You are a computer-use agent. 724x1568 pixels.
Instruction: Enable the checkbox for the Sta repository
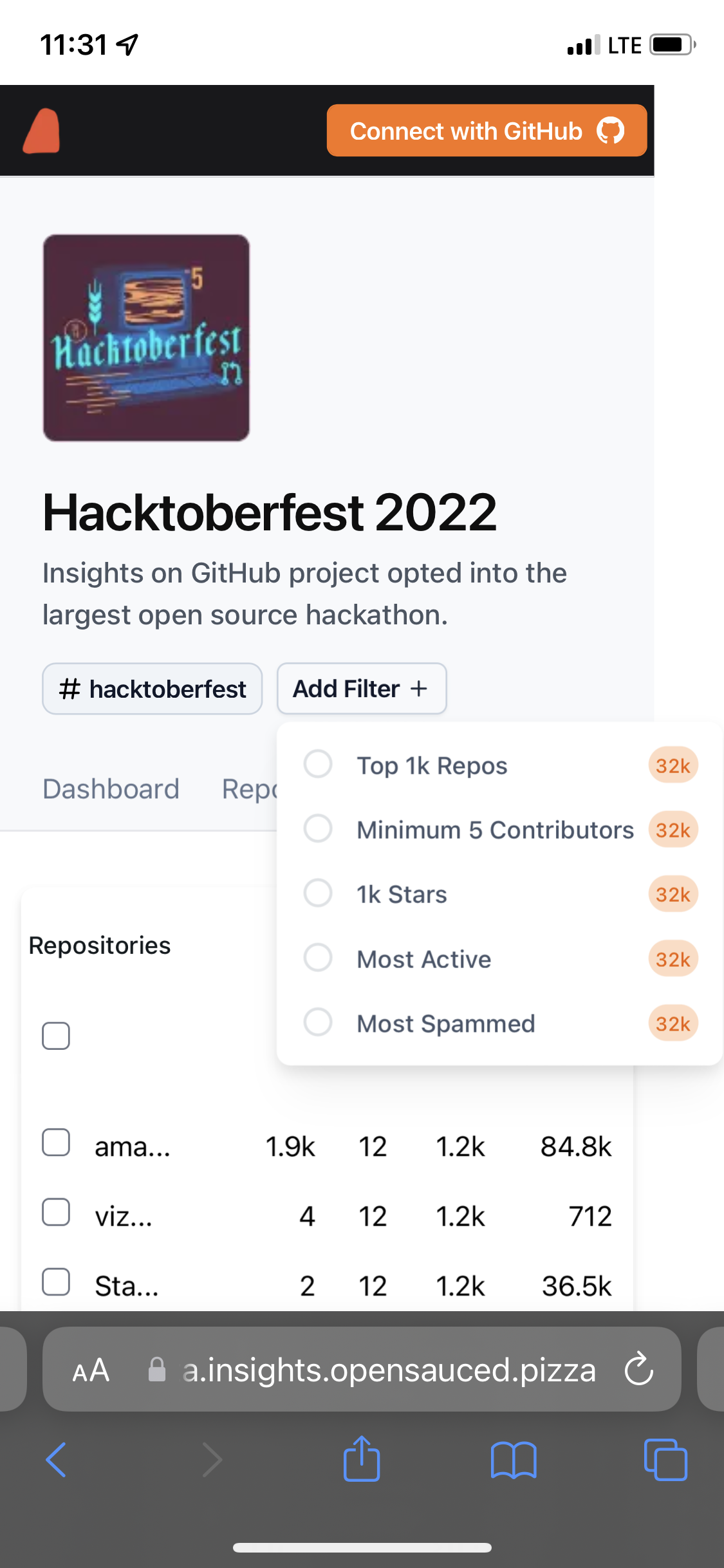(x=56, y=1282)
